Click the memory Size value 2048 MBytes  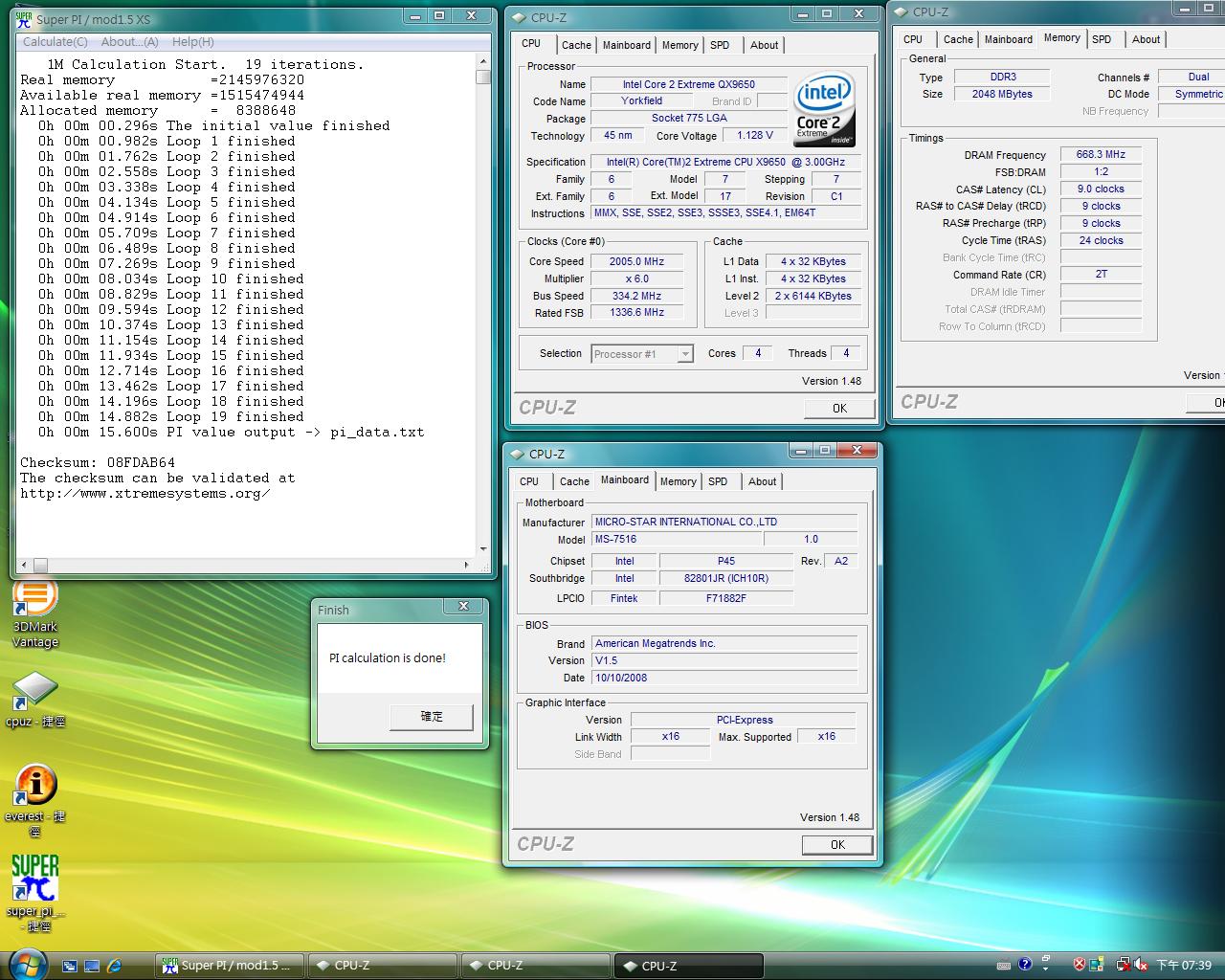1002,94
